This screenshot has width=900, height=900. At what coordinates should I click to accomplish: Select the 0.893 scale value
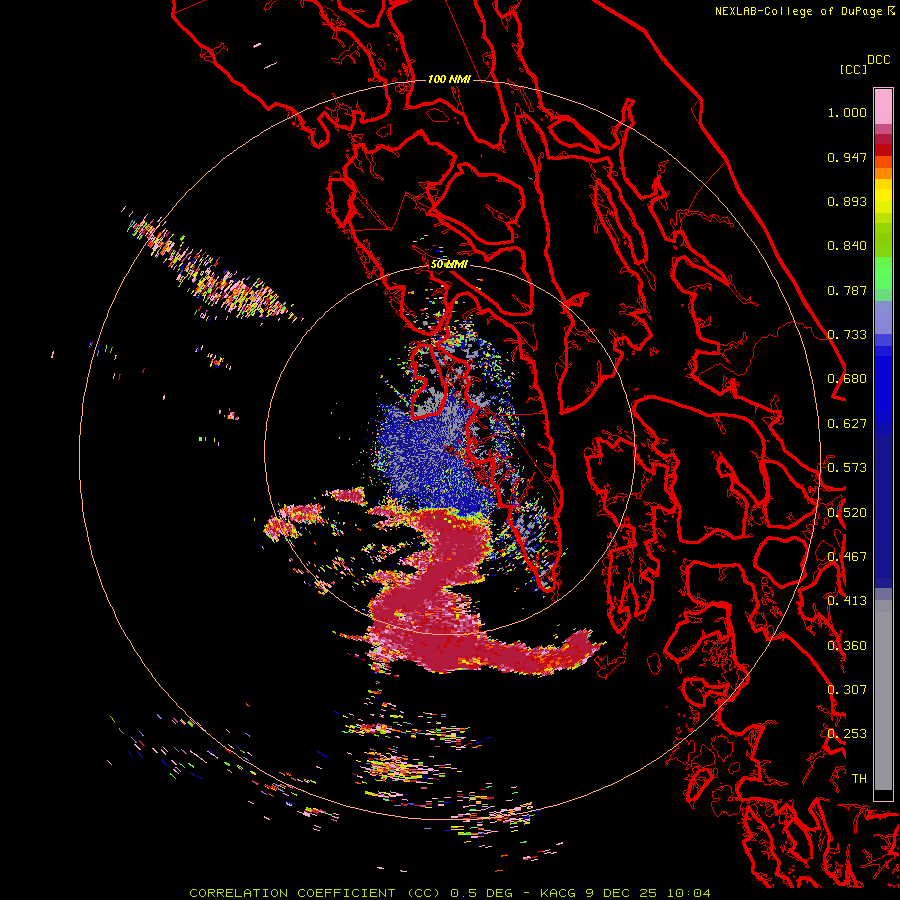pos(847,201)
